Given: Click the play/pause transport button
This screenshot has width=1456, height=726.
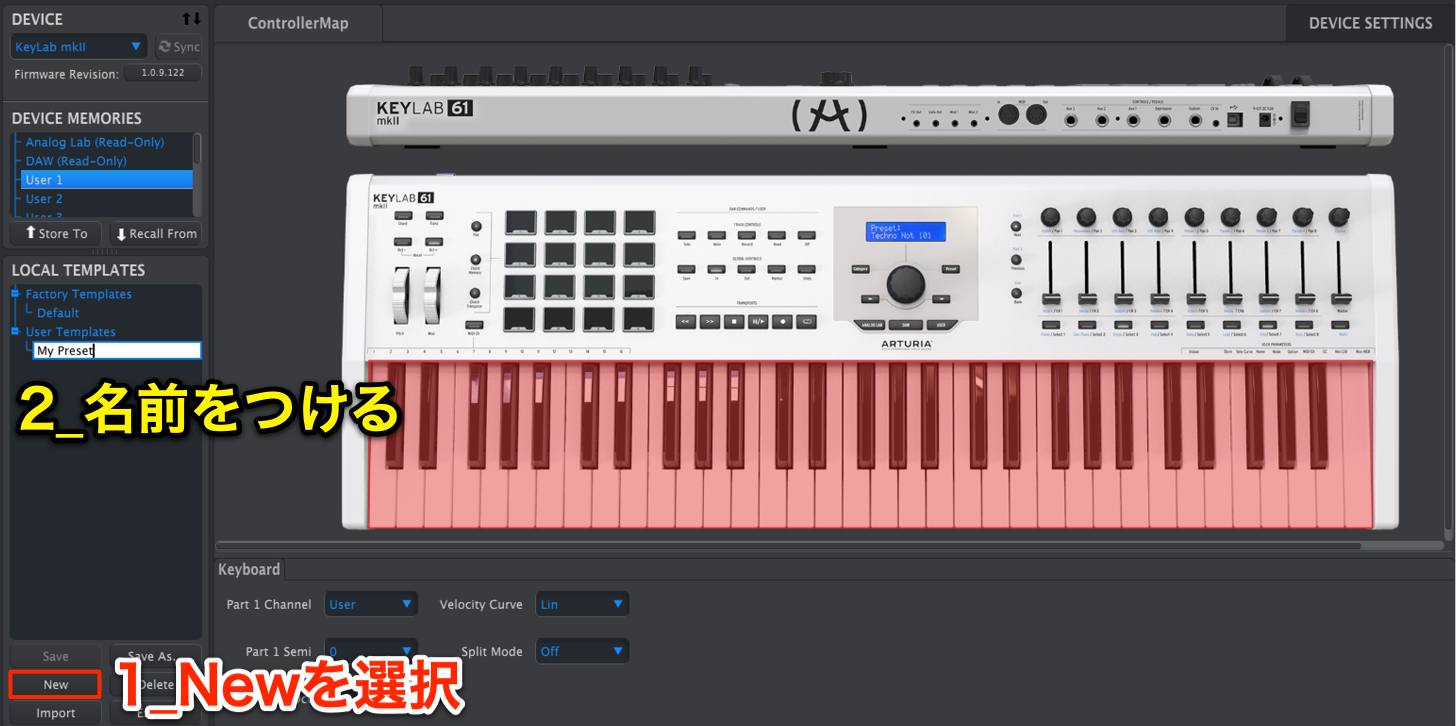Looking at the screenshot, I should tap(758, 322).
